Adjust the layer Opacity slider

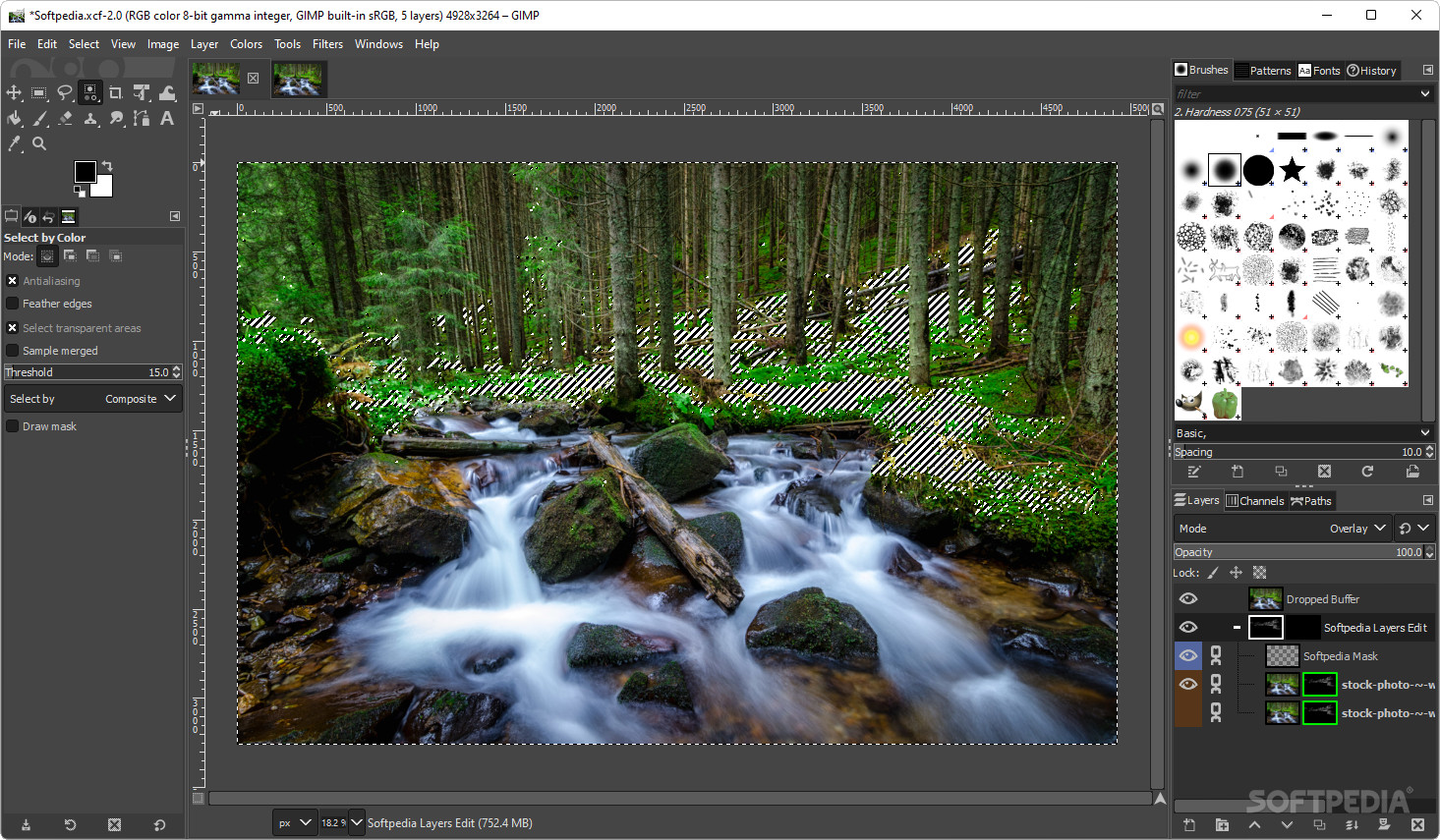click(x=1304, y=552)
